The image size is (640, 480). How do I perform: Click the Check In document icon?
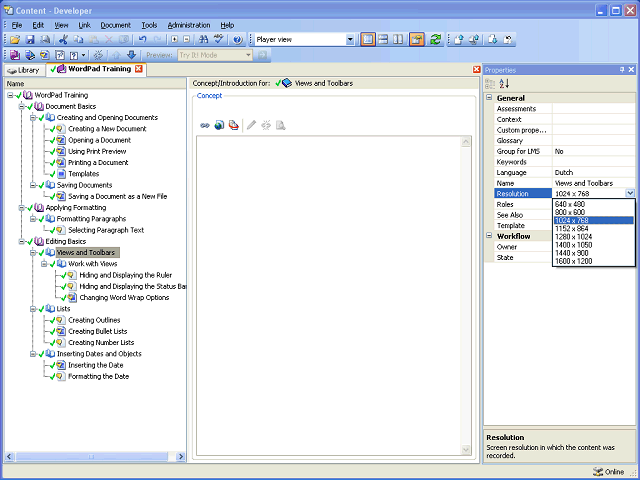pos(459,39)
